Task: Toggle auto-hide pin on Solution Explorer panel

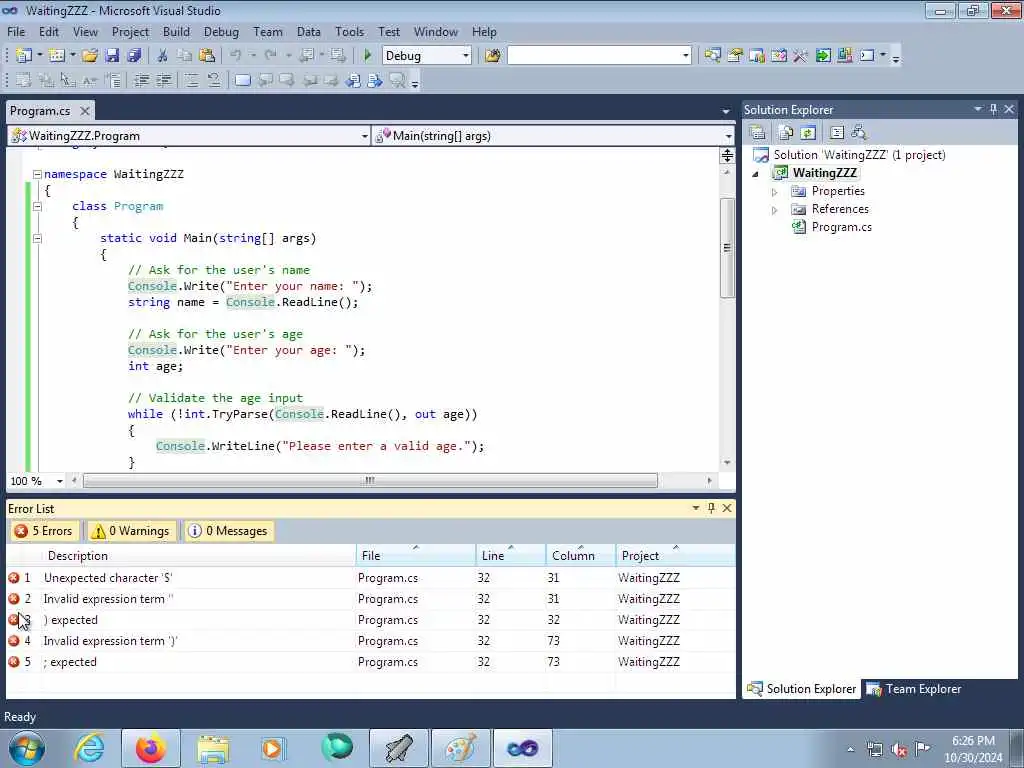Action: pyautogui.click(x=993, y=110)
